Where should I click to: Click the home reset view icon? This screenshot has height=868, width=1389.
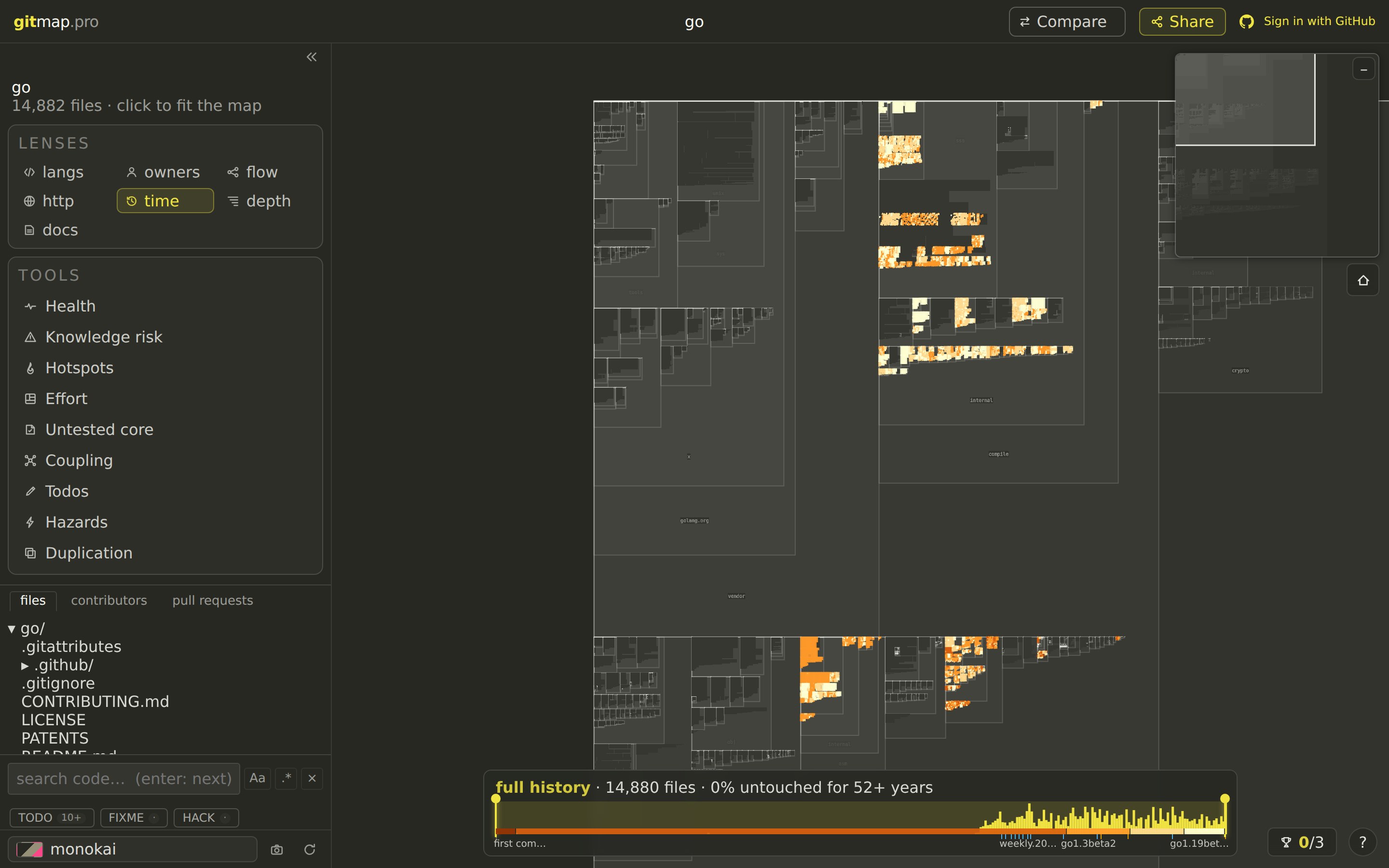click(x=1363, y=280)
